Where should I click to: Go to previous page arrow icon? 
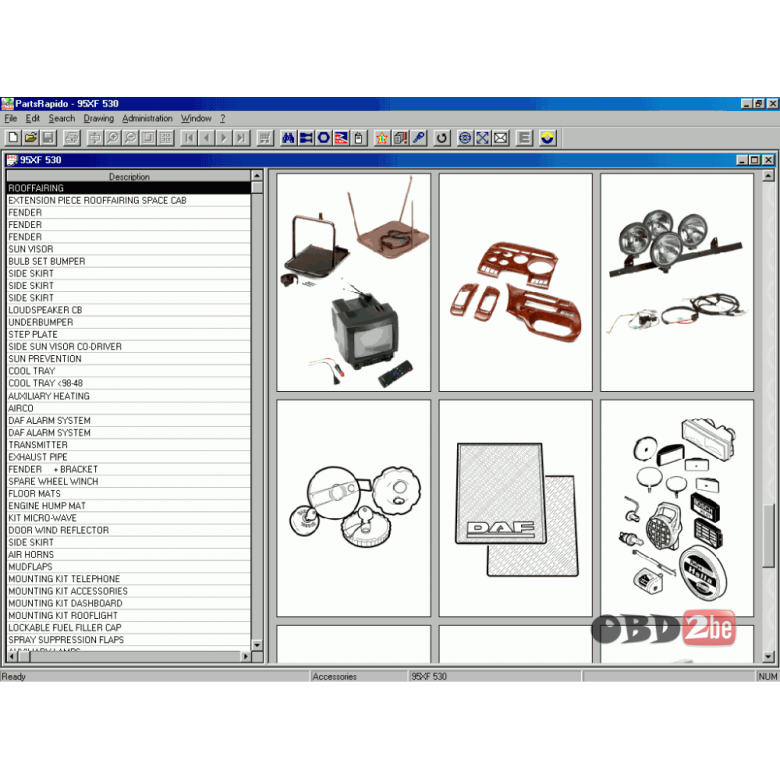point(206,138)
